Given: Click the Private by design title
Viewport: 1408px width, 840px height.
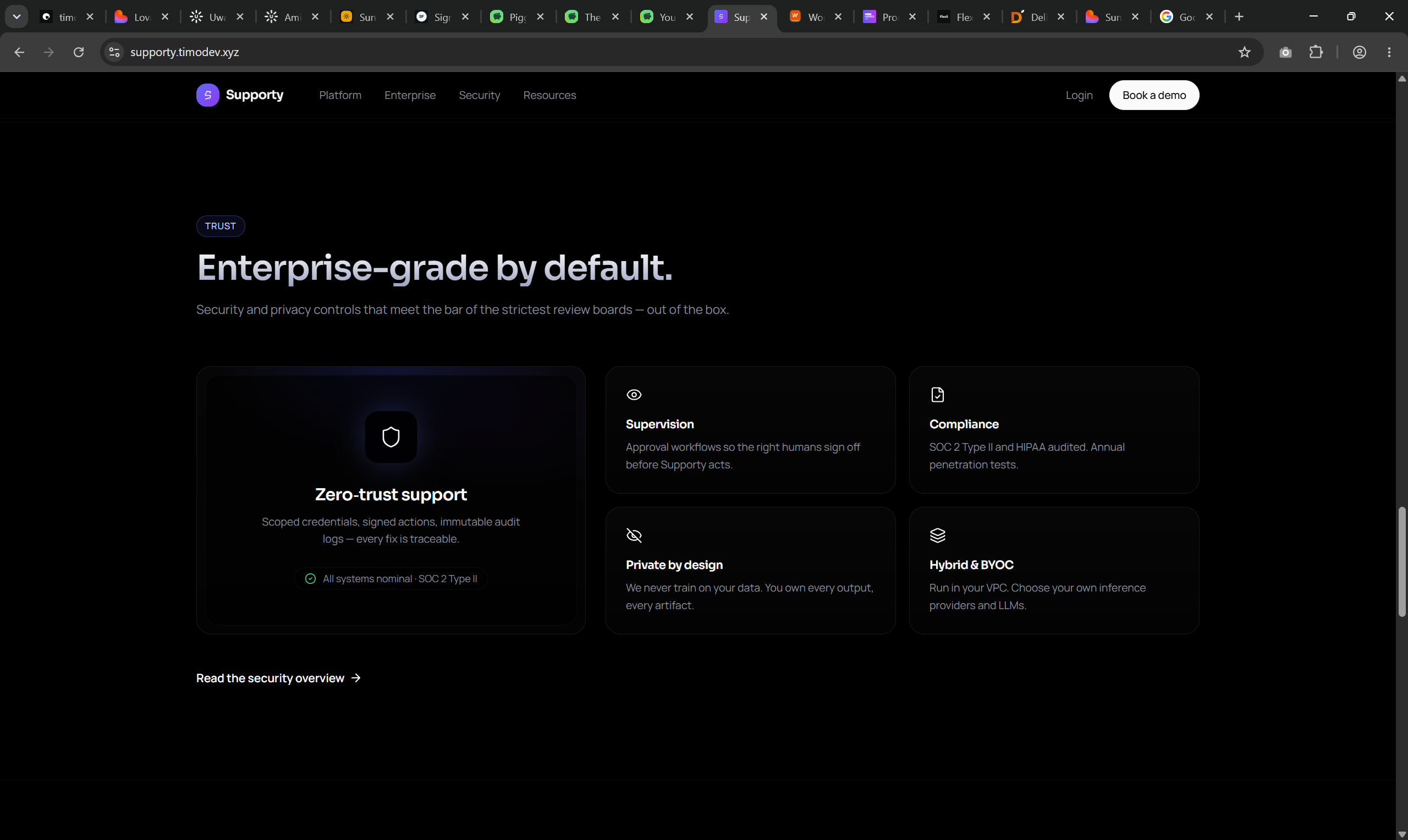Looking at the screenshot, I should [x=674, y=565].
